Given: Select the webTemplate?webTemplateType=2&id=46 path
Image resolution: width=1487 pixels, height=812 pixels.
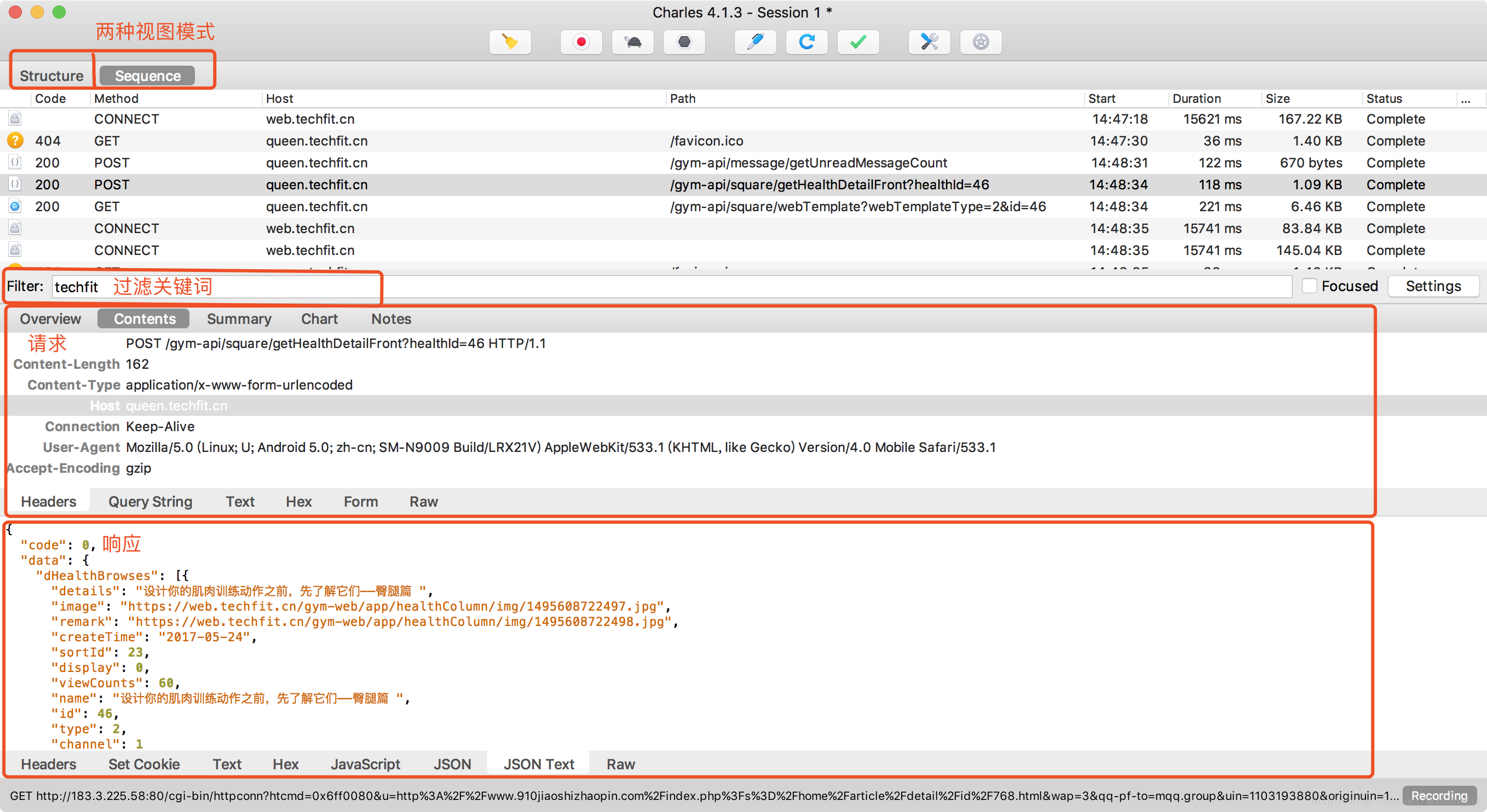Looking at the screenshot, I should pos(858,206).
